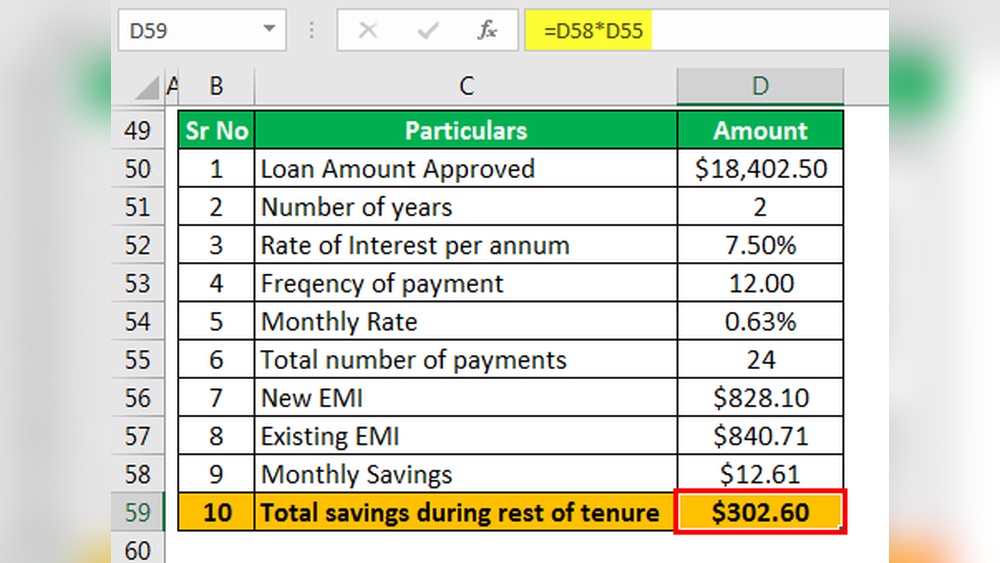Select cell 'New EMI'
This screenshot has height=563, width=1000.
[x=466, y=398]
